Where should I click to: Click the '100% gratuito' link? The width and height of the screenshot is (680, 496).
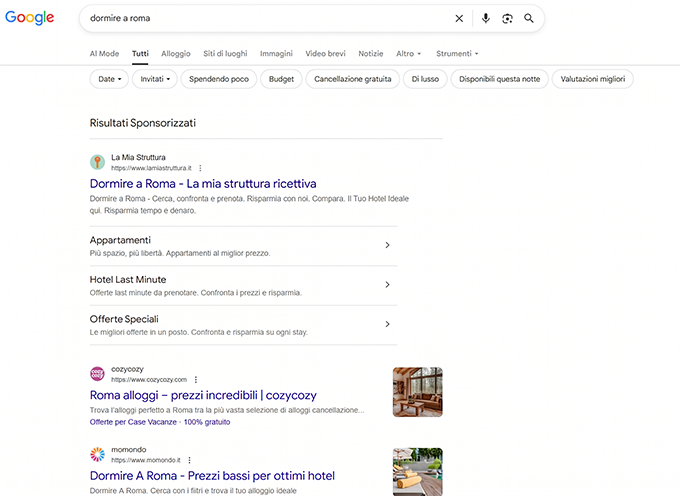tap(207, 422)
